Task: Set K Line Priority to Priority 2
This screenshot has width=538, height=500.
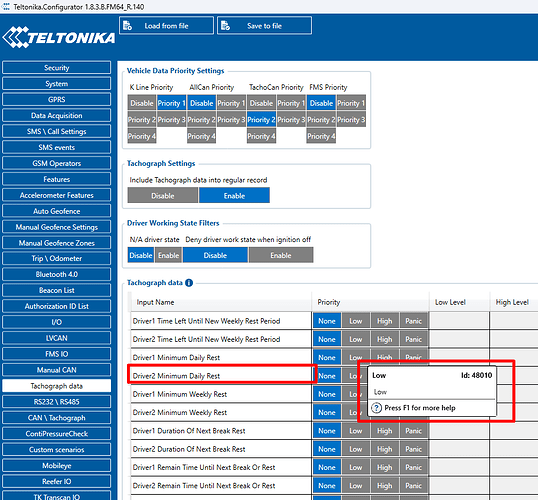Action: [x=142, y=120]
